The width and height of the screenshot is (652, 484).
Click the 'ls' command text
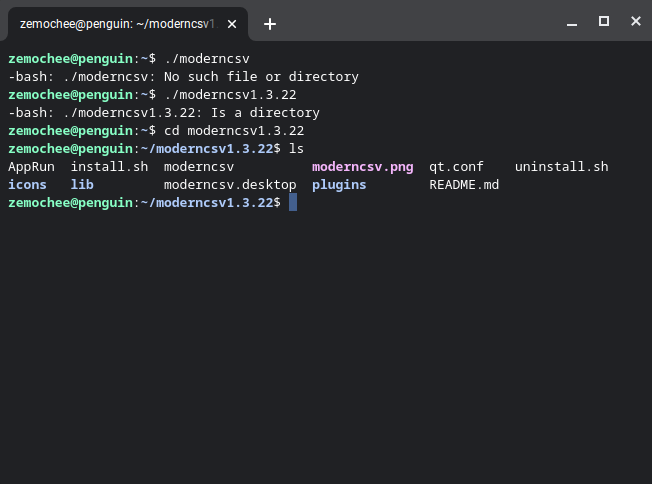click(296, 149)
